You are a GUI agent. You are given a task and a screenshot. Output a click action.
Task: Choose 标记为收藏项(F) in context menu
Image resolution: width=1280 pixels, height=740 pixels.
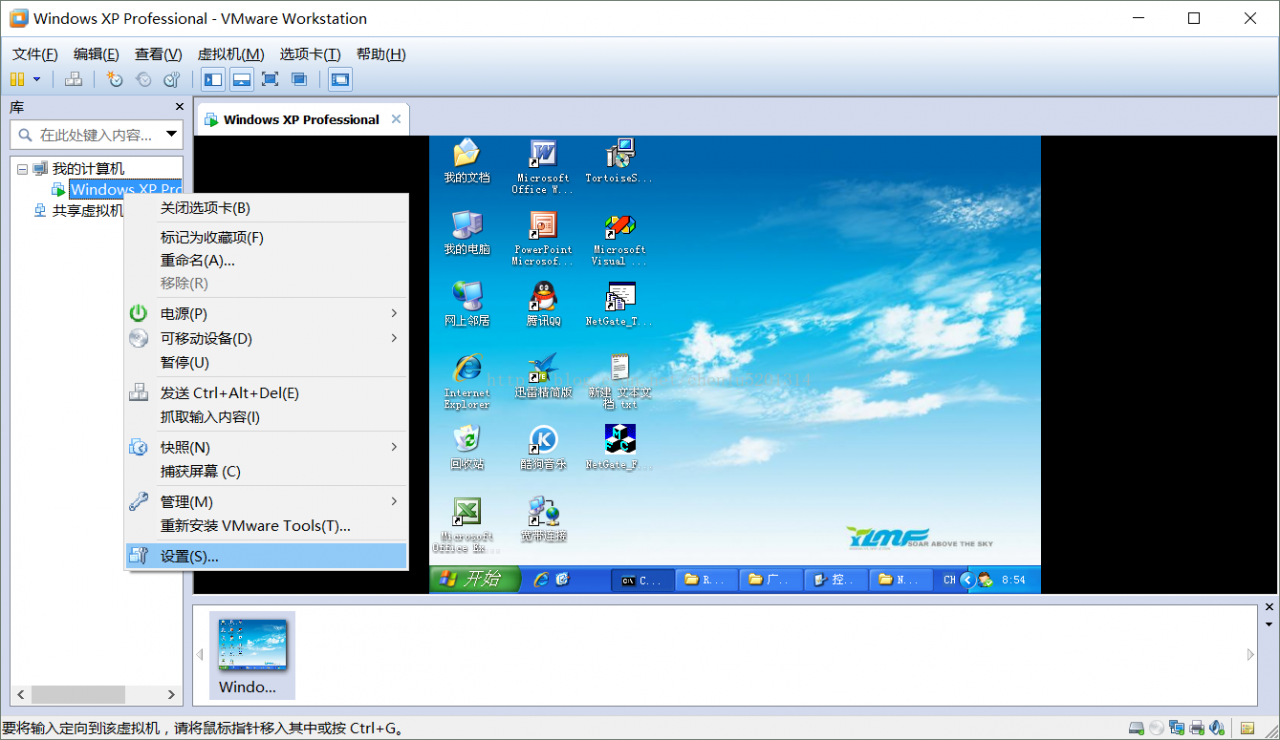click(x=266, y=237)
